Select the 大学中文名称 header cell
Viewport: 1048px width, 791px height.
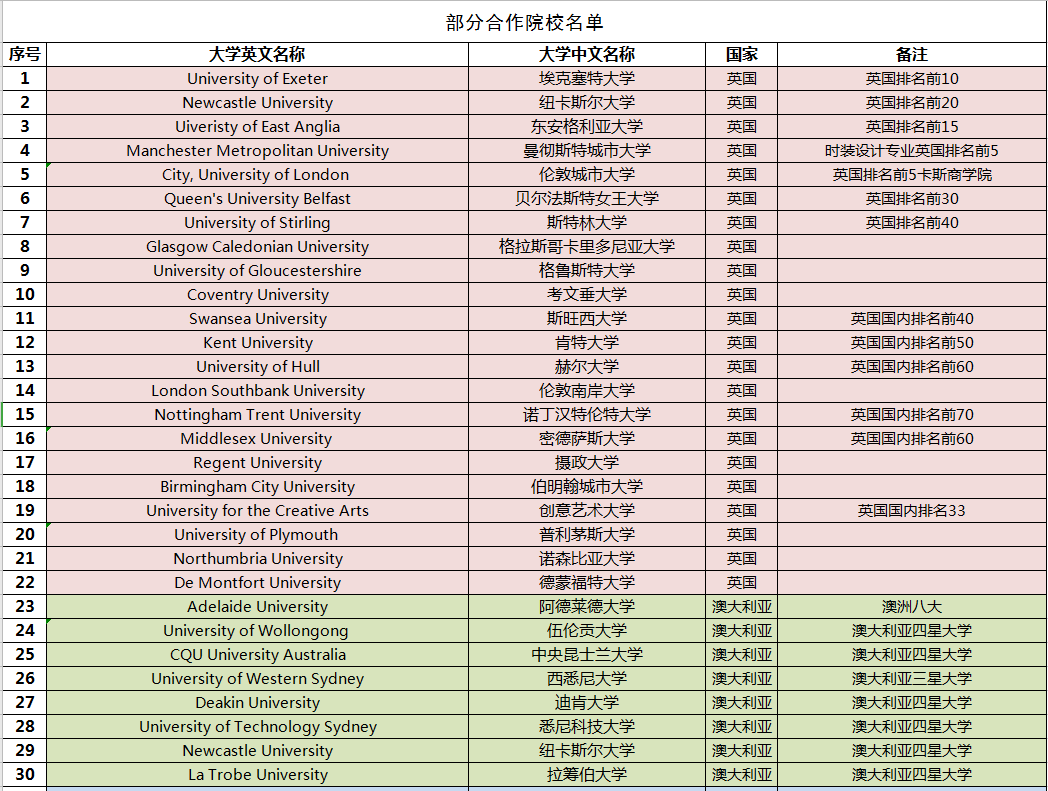pos(586,55)
